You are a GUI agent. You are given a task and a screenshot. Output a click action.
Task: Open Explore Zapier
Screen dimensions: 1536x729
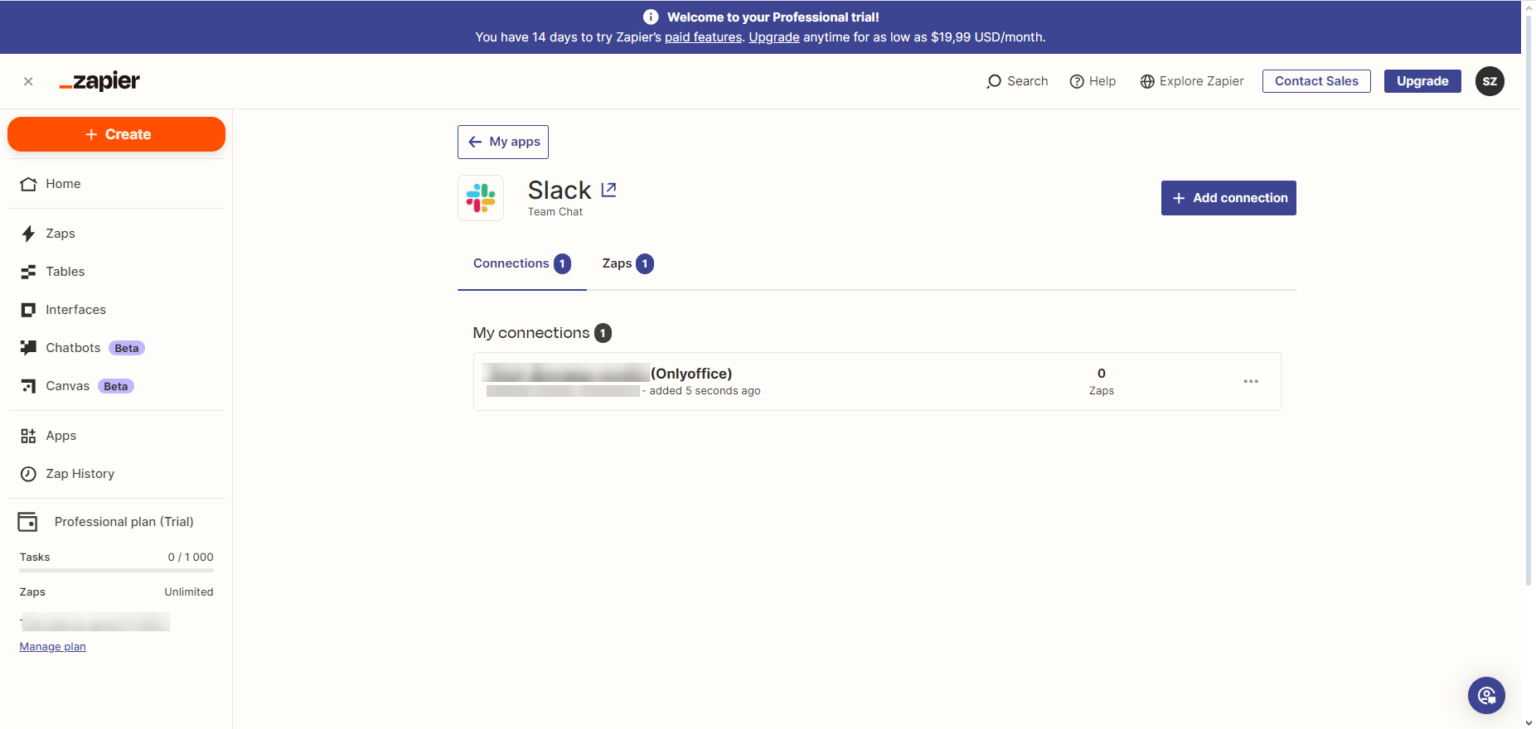(x=1191, y=81)
